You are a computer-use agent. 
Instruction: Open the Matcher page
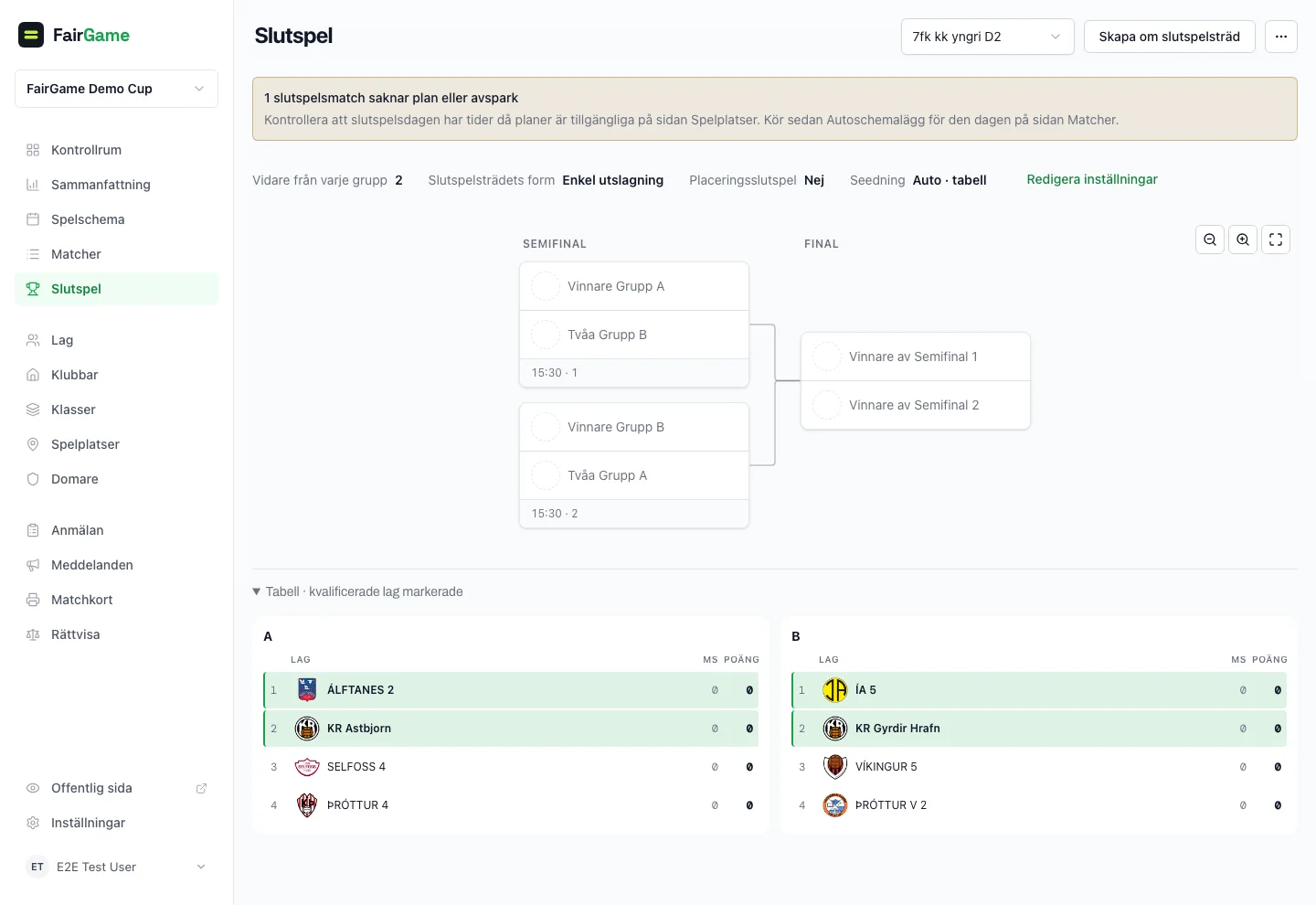click(x=116, y=254)
